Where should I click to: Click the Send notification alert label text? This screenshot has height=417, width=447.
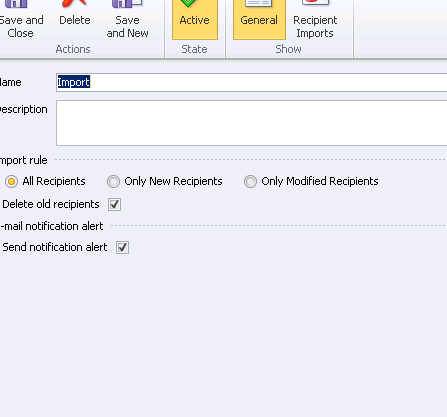pos(55,247)
